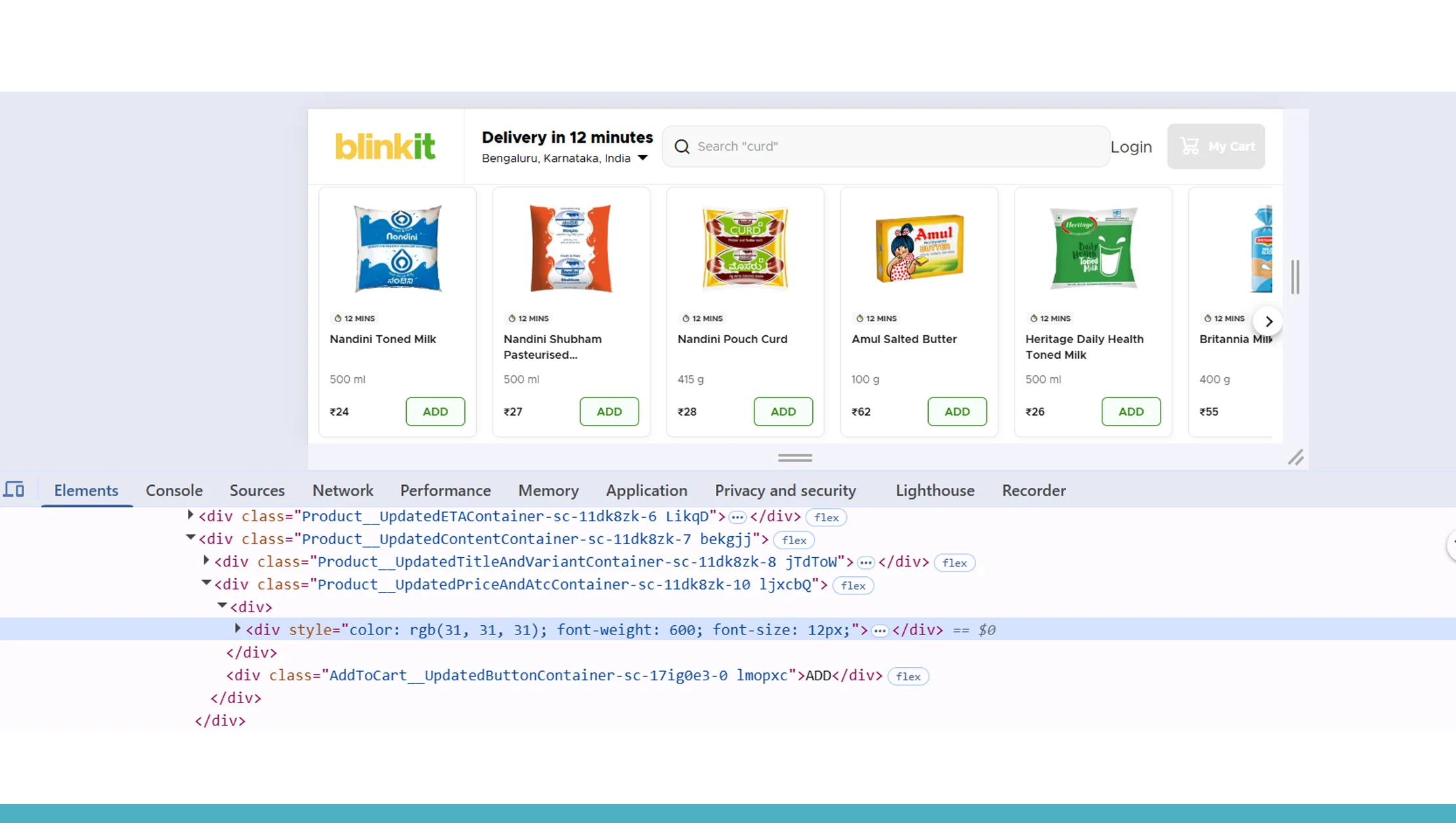The height and width of the screenshot is (823, 1456).
Task: Click the viewport resize corner handle
Action: [x=1296, y=457]
